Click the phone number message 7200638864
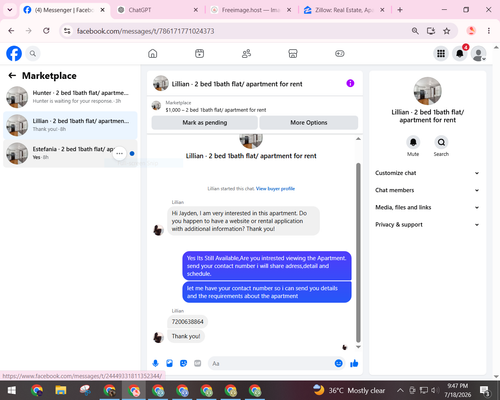The height and width of the screenshot is (400, 500). tap(187, 322)
